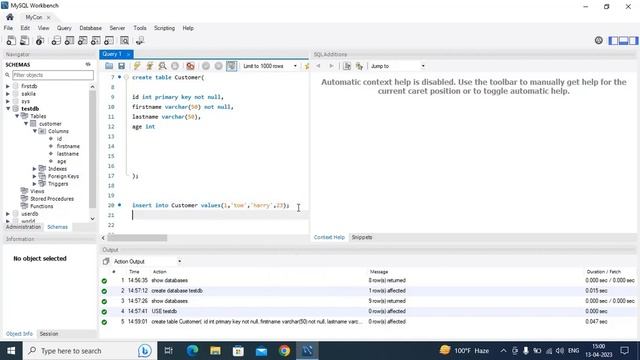Click the schema tree vertical scrollbar
The image size is (640, 360).
pyautogui.click(x=93, y=149)
